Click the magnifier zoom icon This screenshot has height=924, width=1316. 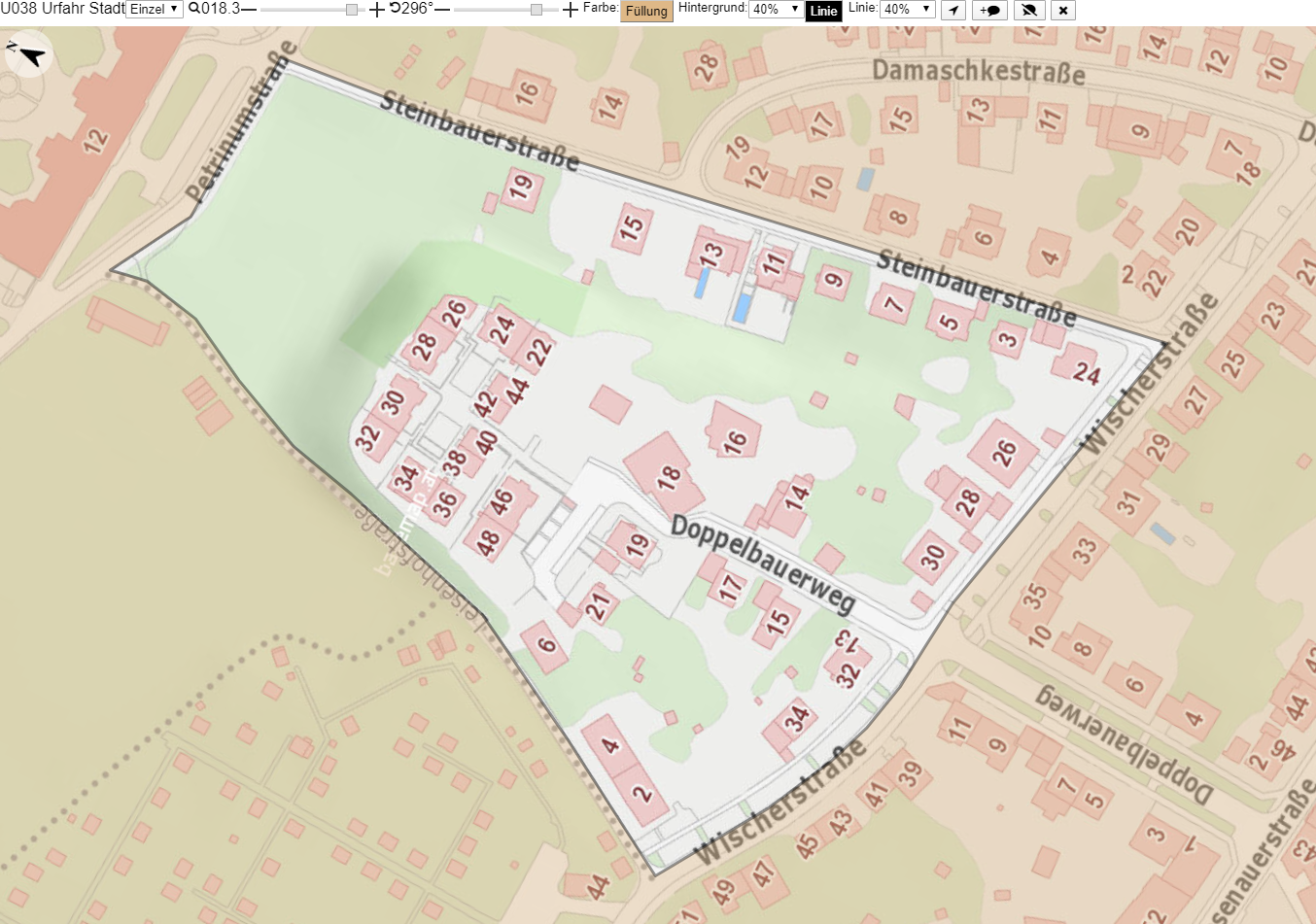pos(194,9)
